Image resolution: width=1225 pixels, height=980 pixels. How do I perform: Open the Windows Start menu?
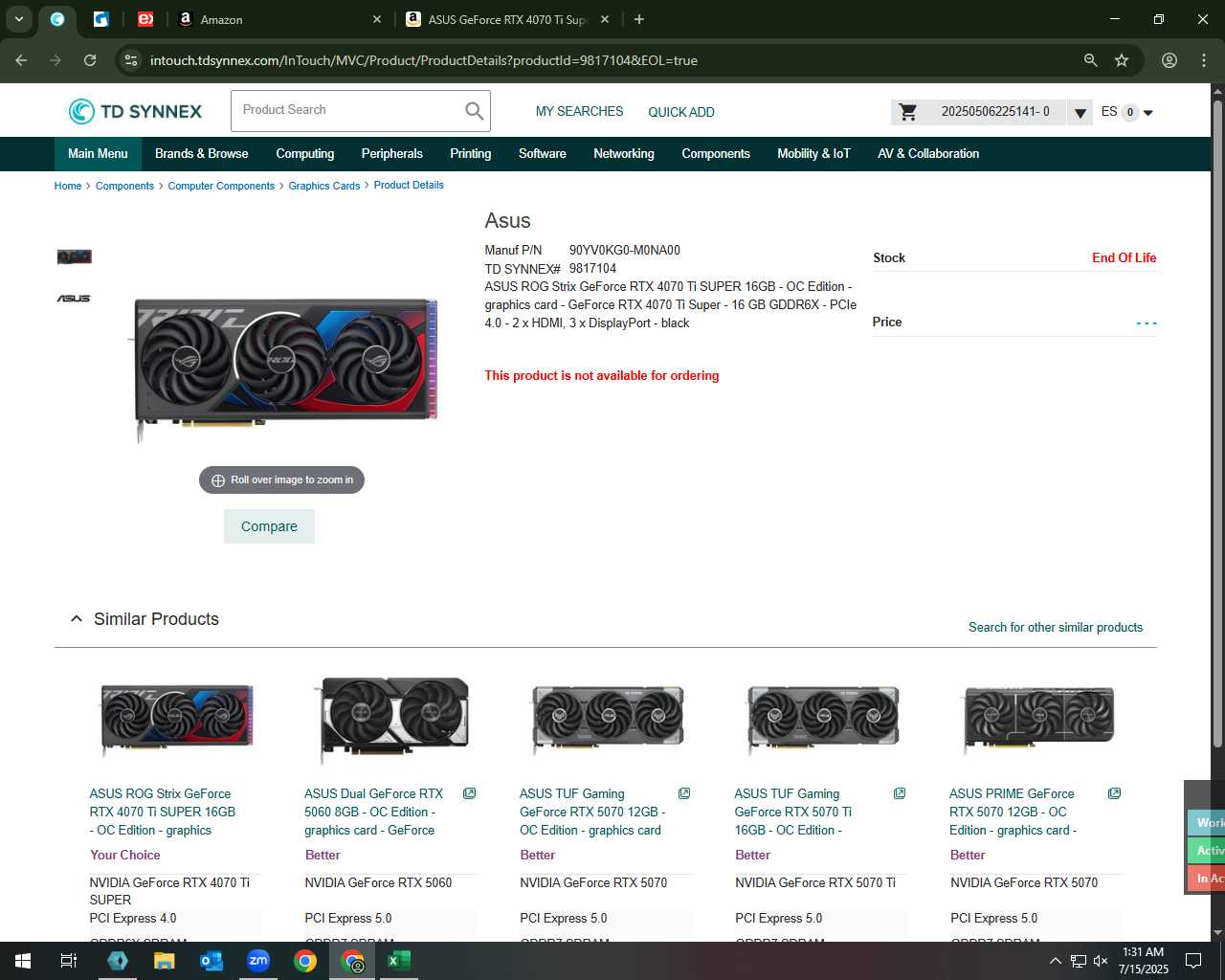click(23, 961)
